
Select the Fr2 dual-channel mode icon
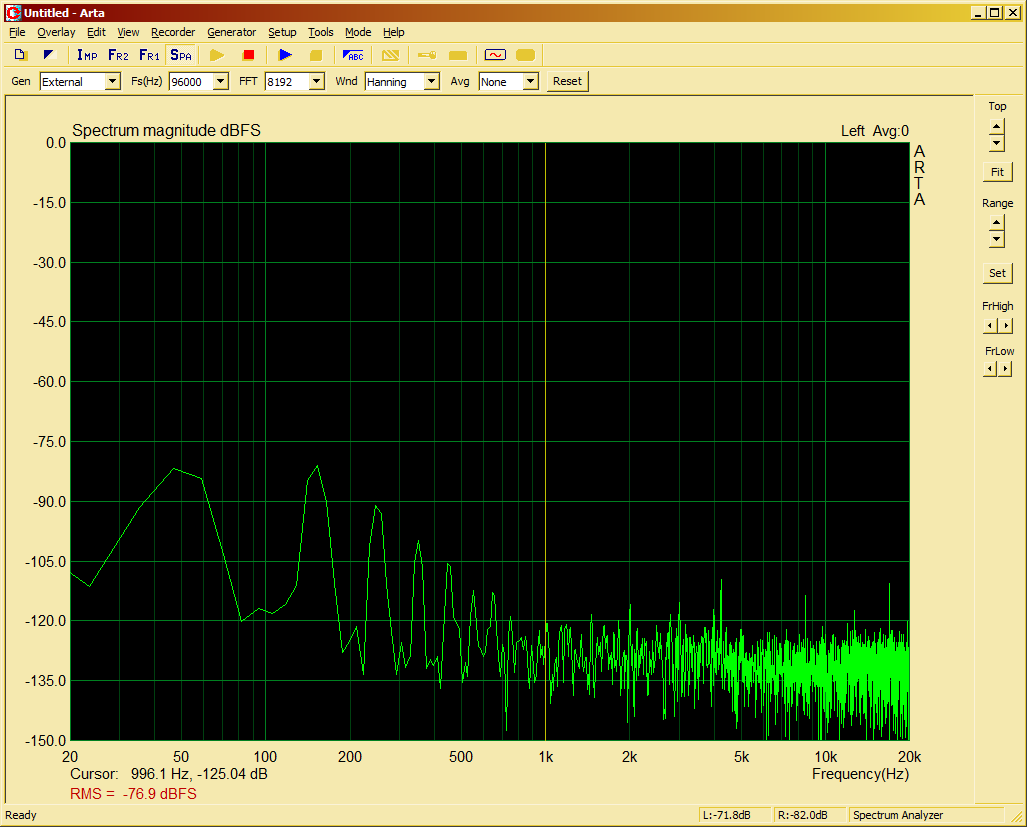(119, 55)
